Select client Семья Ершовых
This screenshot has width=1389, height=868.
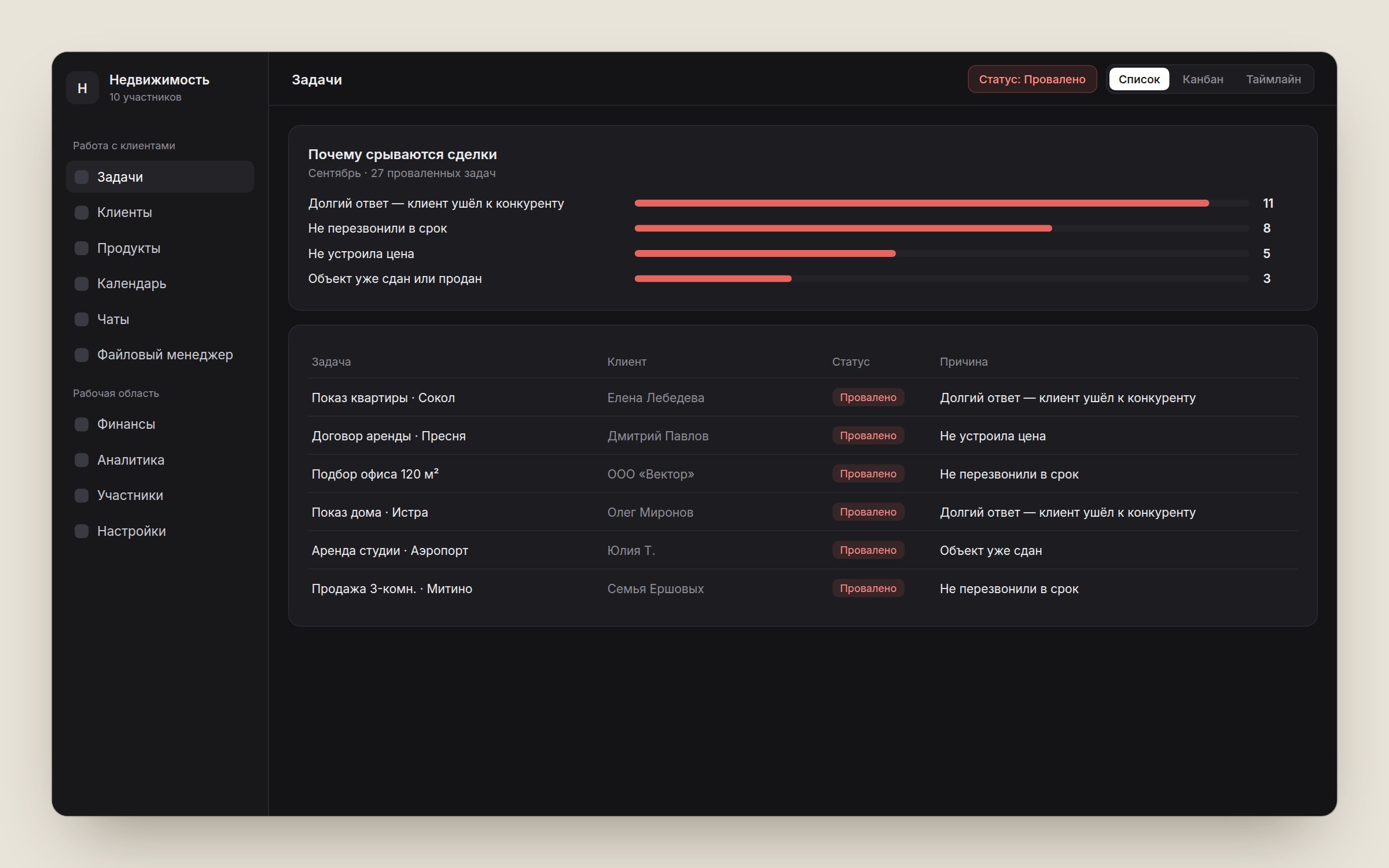click(x=655, y=589)
